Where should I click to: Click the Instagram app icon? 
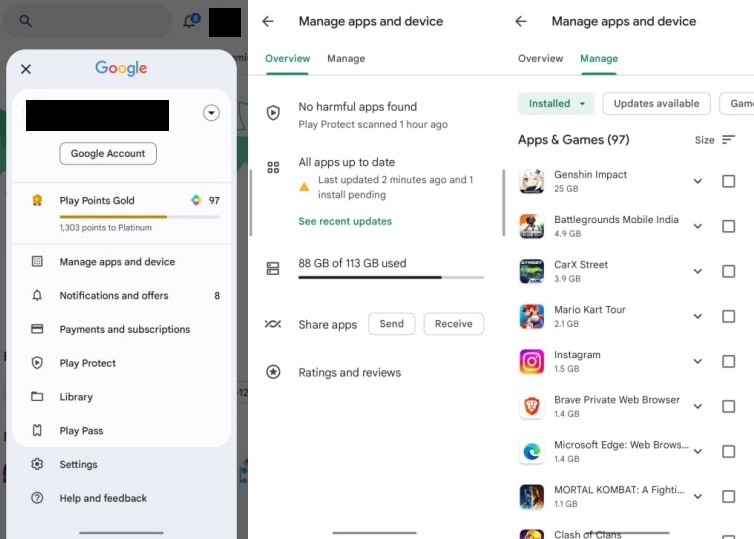pos(532,361)
